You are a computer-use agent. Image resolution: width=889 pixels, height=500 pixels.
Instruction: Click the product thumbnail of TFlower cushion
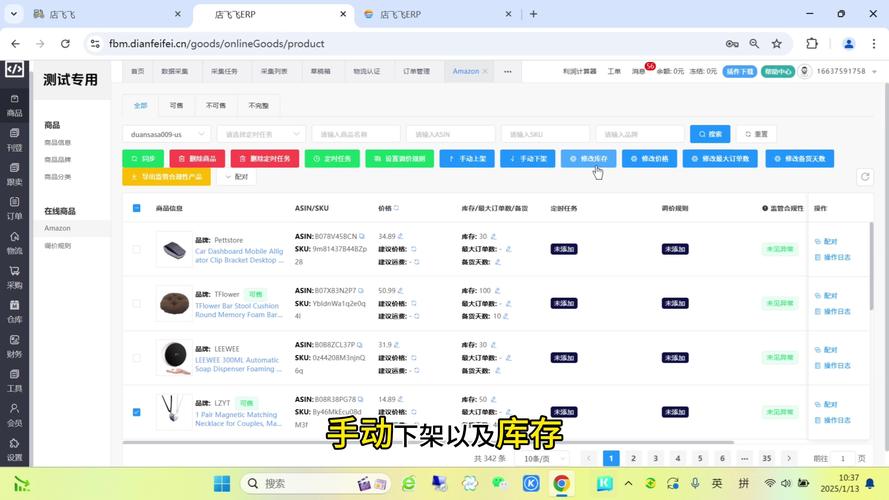click(175, 303)
